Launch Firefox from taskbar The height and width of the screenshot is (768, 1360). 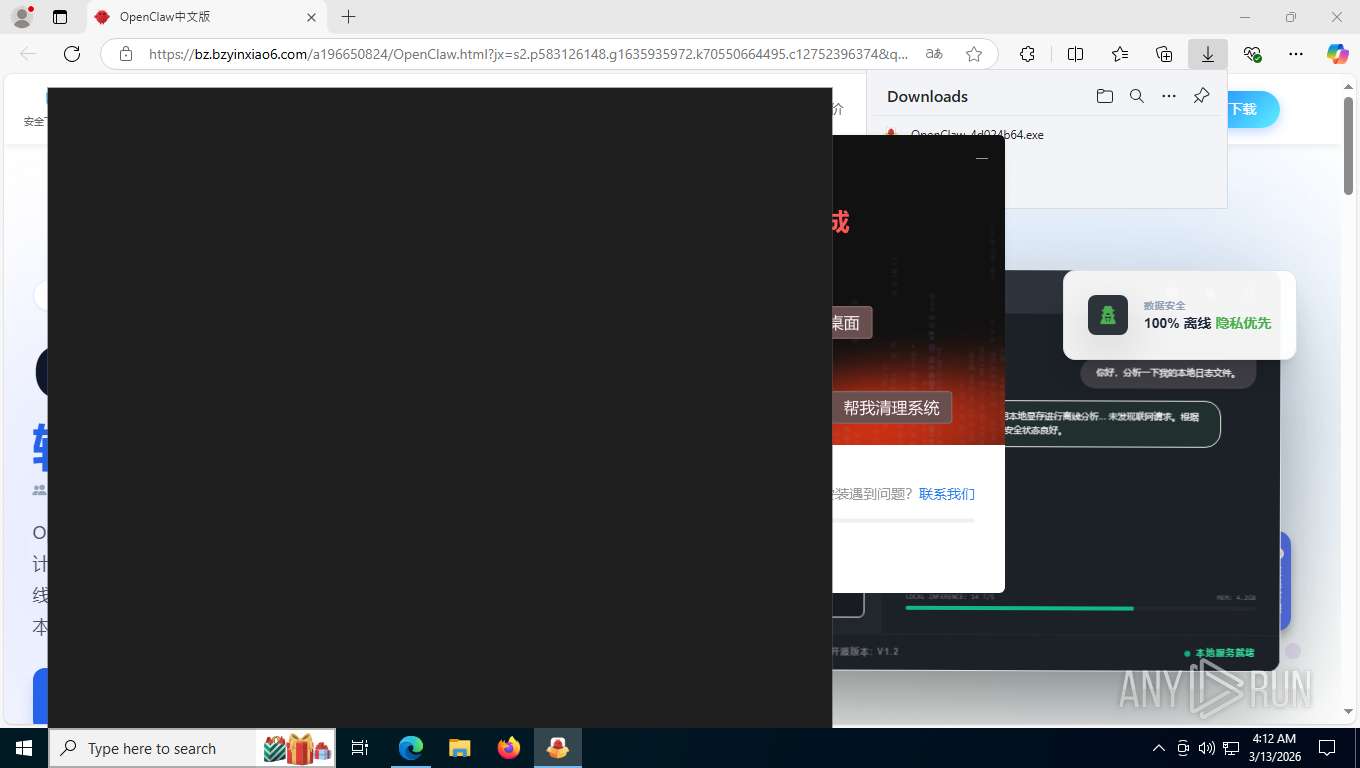(x=509, y=748)
